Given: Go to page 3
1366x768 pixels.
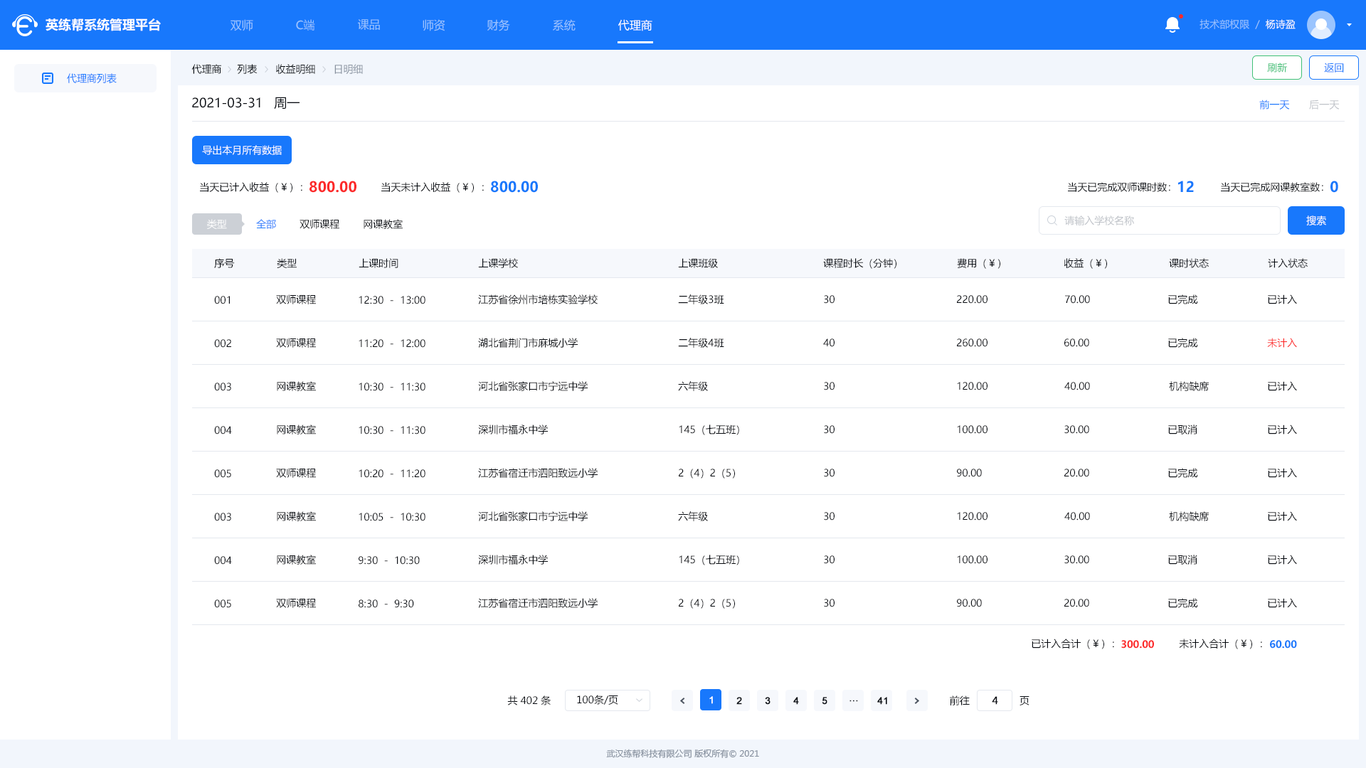Looking at the screenshot, I should [768, 701].
